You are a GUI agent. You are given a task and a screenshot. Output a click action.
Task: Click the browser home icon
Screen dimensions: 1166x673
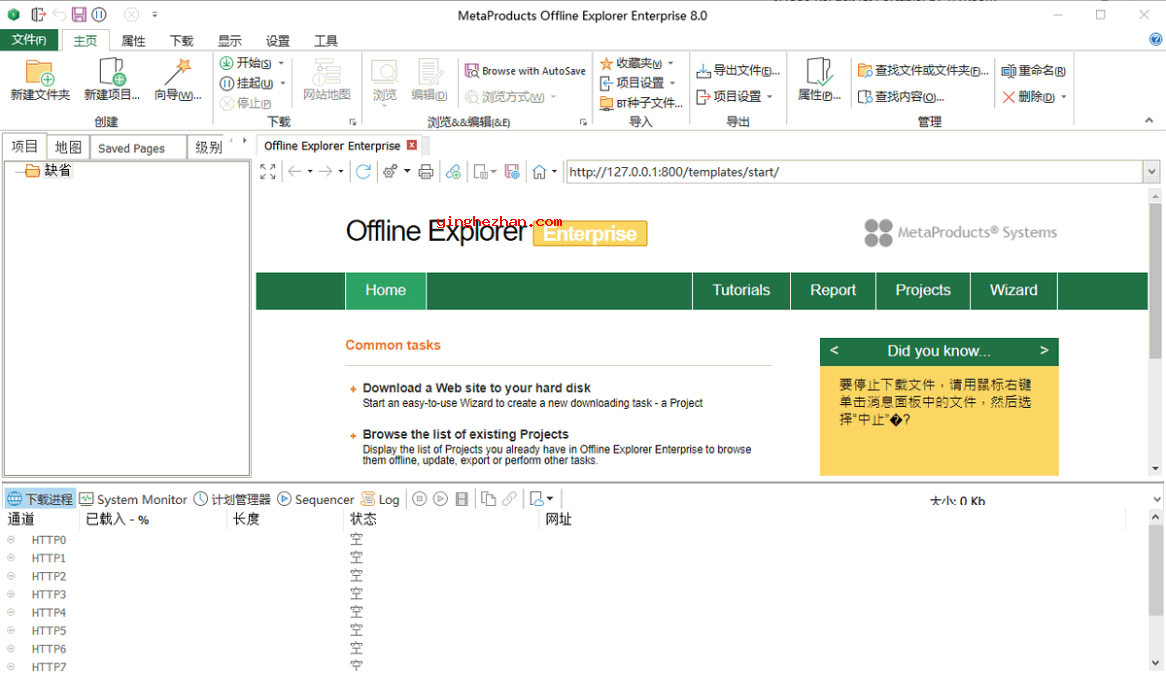539,172
